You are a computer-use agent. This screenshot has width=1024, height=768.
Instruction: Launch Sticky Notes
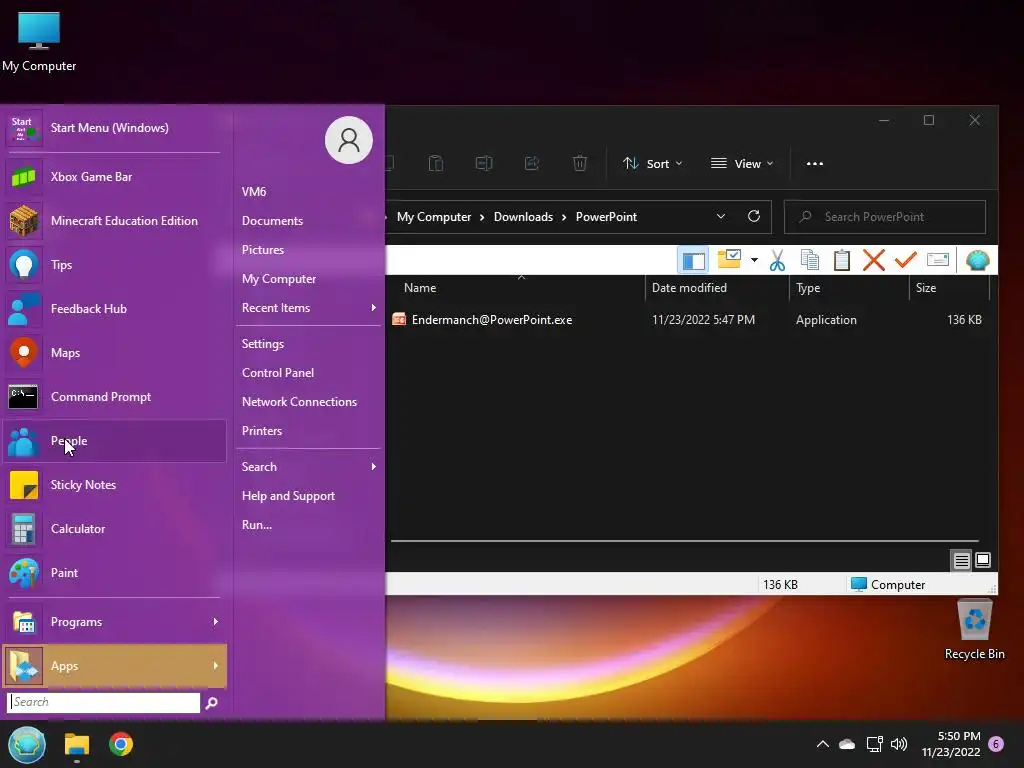pyautogui.click(x=114, y=485)
